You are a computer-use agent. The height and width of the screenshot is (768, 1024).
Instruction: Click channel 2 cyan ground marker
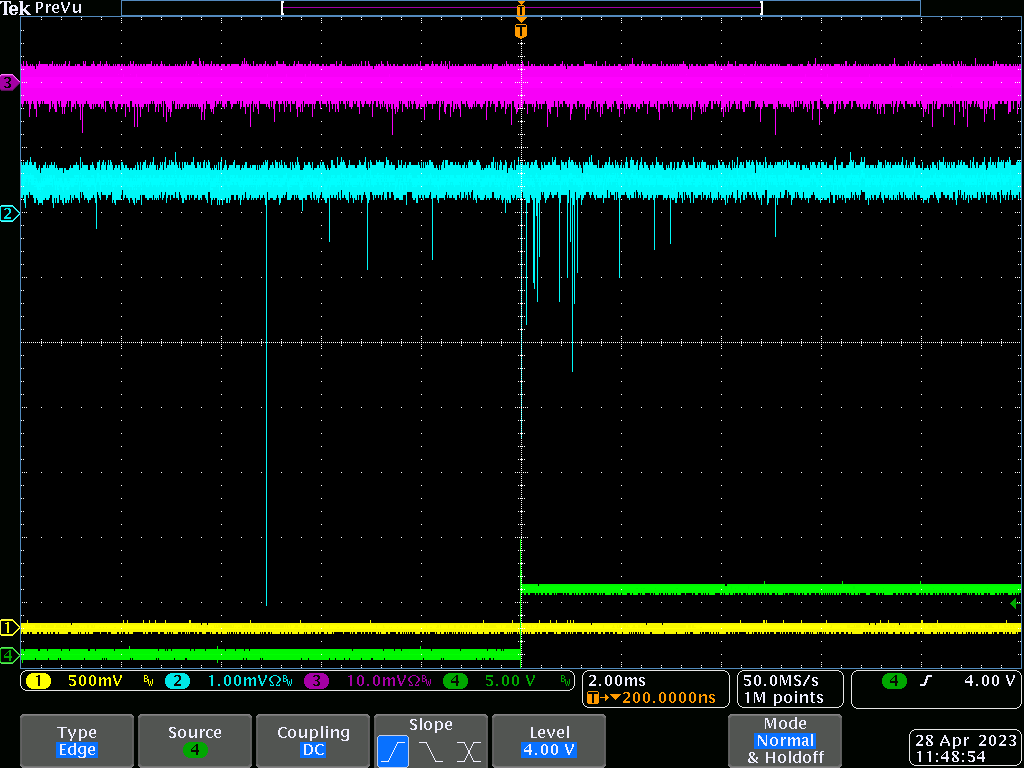click(x=9, y=213)
